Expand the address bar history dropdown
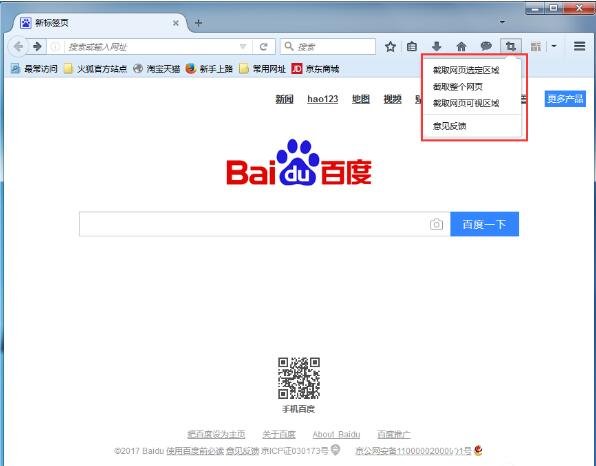This screenshot has width=596, height=466. (243, 47)
